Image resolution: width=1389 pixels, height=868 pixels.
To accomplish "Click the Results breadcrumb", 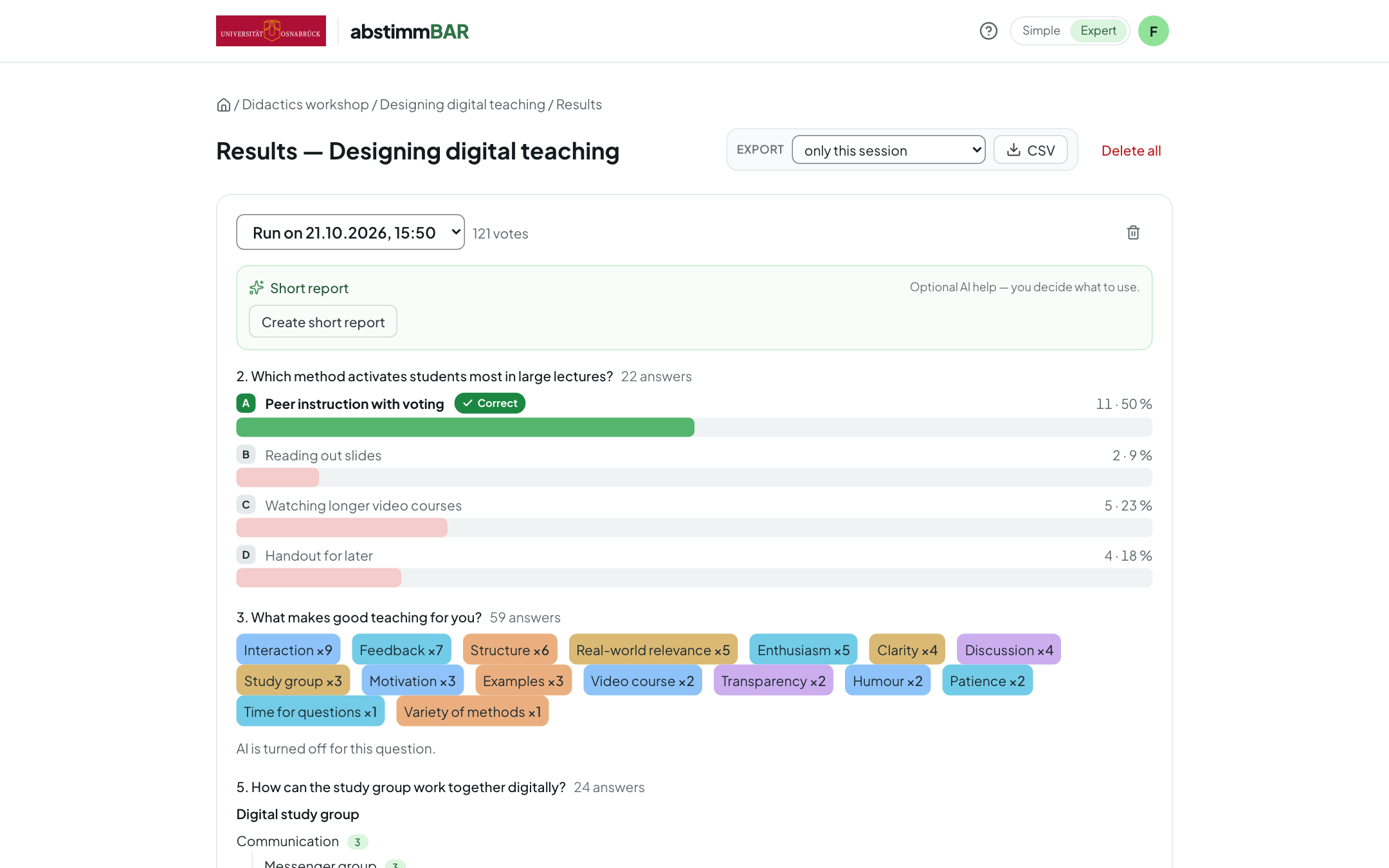I will tap(579, 105).
